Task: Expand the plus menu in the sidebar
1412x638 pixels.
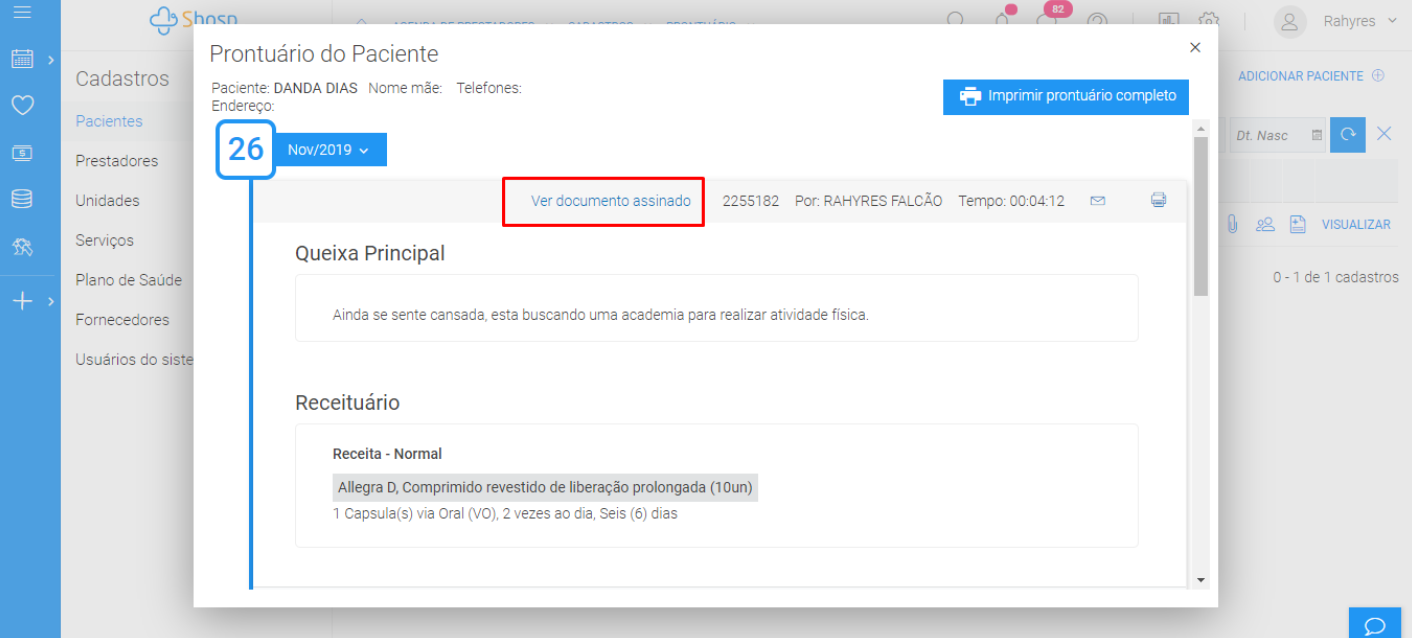Action: click(x=24, y=301)
